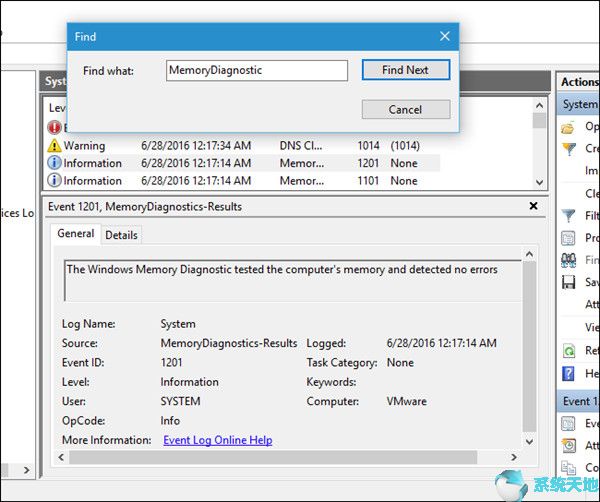Screen dimensions: 600x502
Task: Click Open Saved Log folder icon
Action: pyautogui.click(x=568, y=127)
